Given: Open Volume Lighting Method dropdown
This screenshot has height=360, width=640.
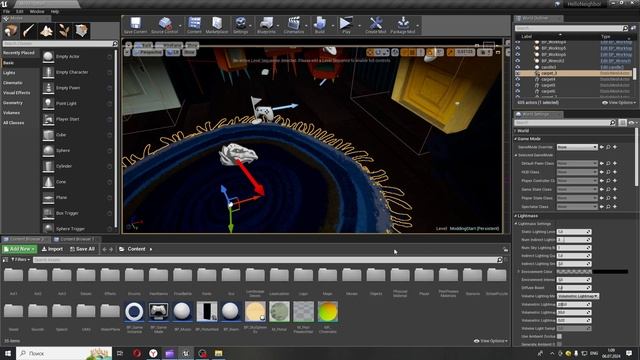Looking at the screenshot, I should (578, 296).
